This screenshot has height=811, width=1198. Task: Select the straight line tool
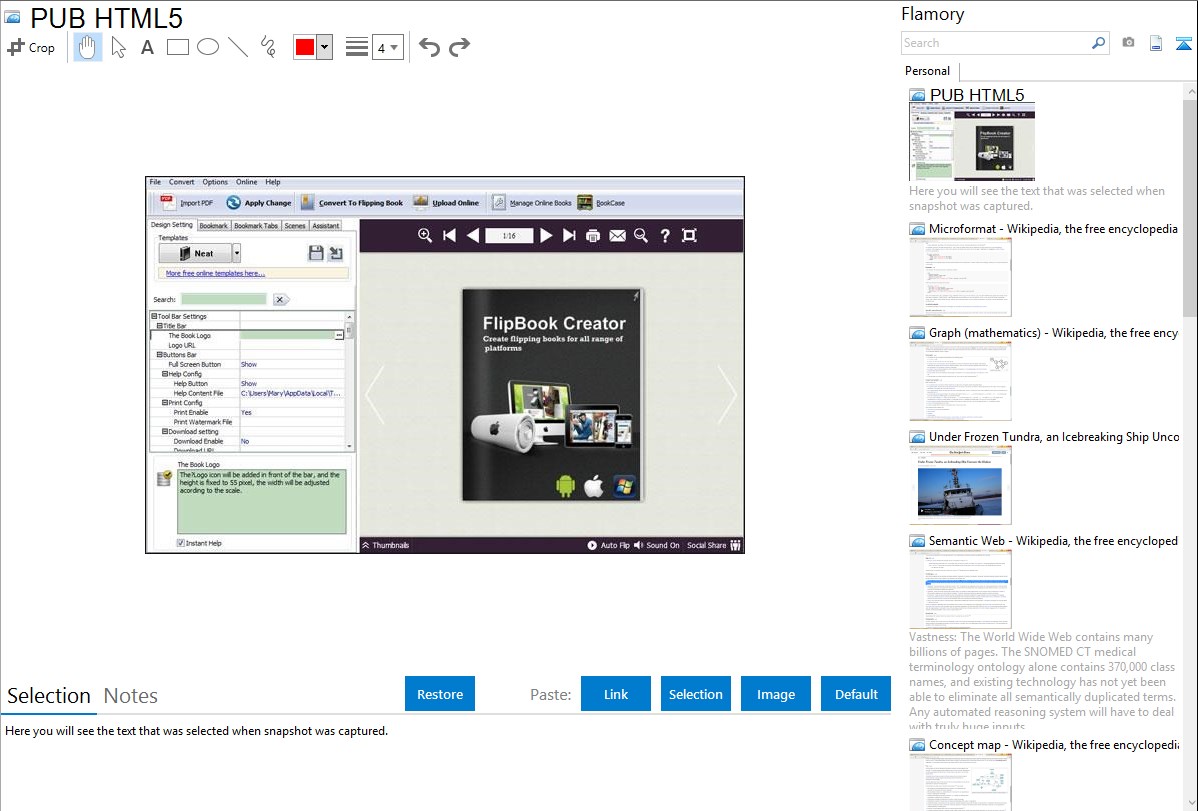(238, 47)
